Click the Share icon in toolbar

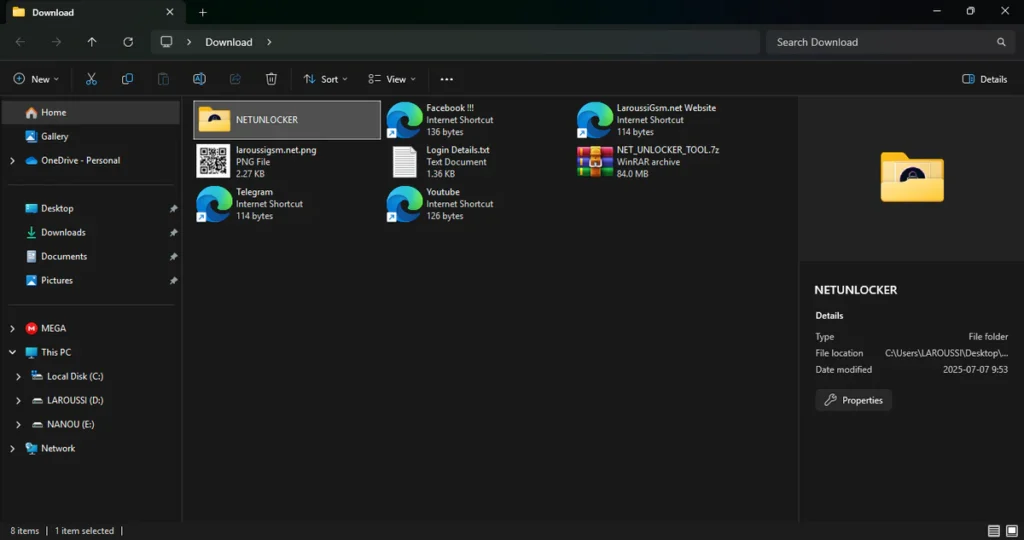coord(235,79)
